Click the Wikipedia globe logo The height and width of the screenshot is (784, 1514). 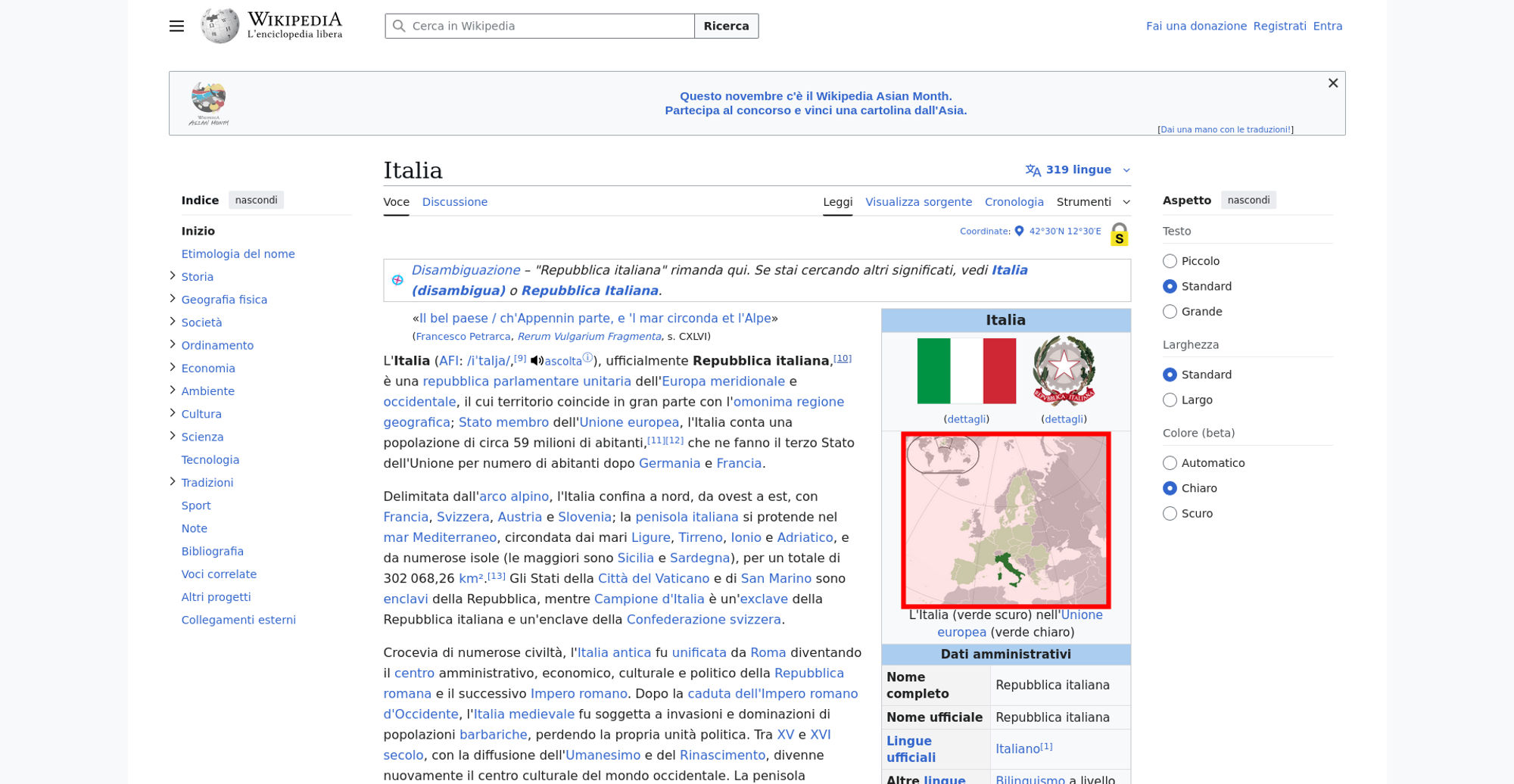[220, 24]
